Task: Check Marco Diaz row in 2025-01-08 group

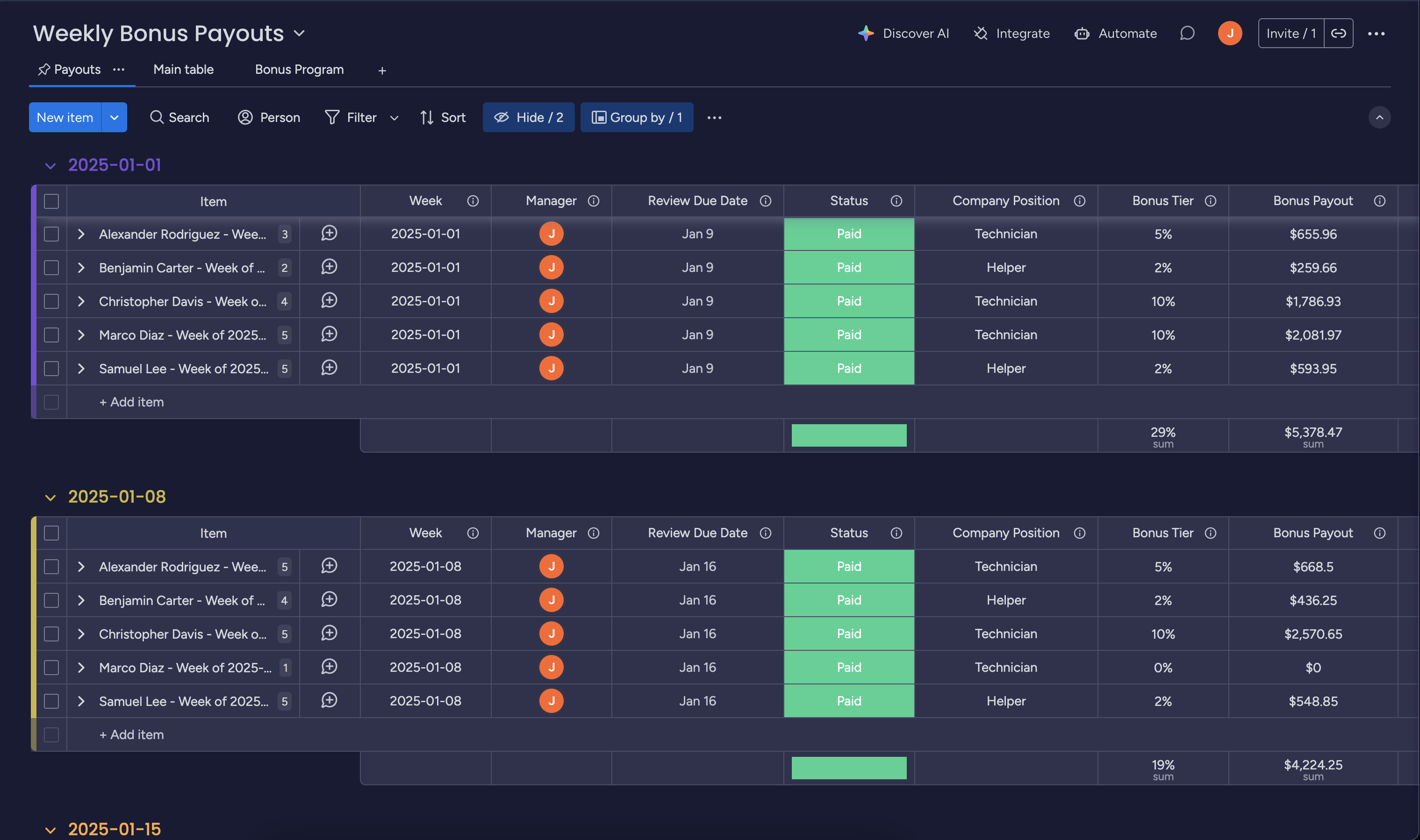Action: (x=51, y=667)
